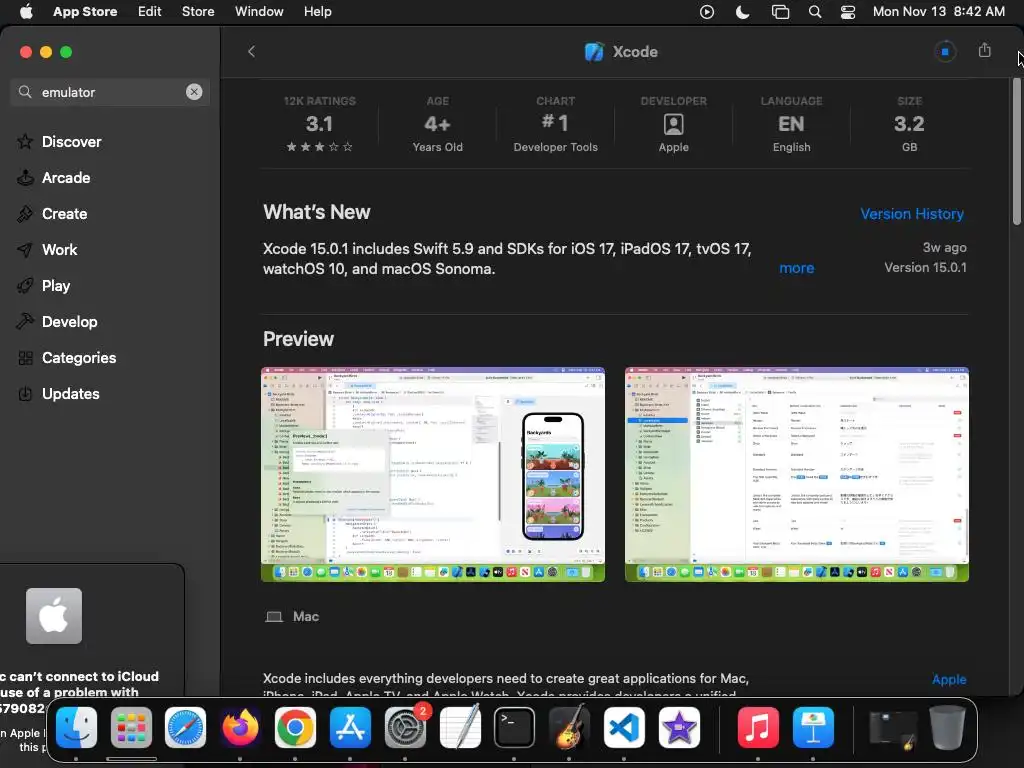Open Launchpad from the Dock

(131, 727)
